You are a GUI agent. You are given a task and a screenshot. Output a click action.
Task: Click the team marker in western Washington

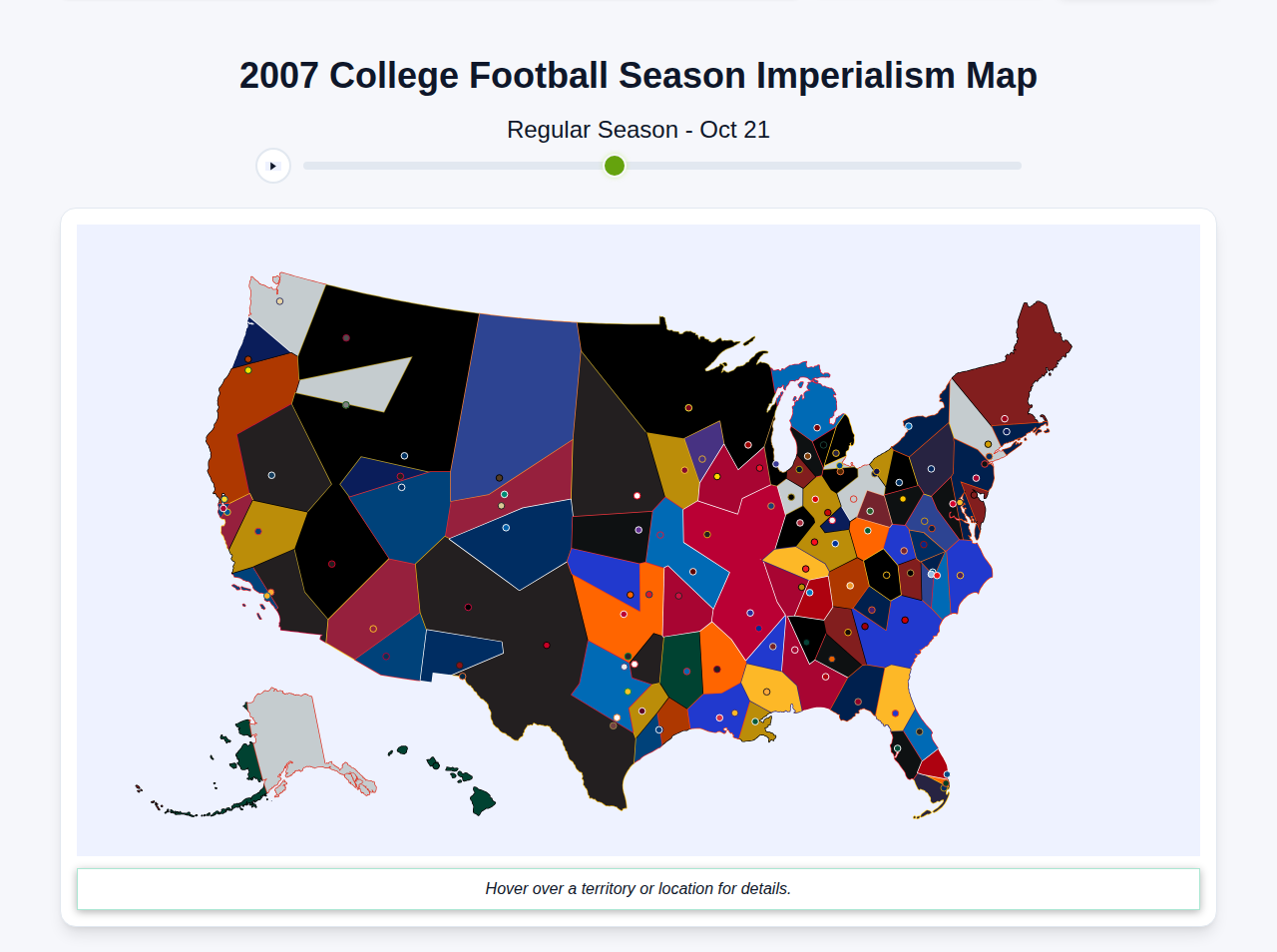279,301
